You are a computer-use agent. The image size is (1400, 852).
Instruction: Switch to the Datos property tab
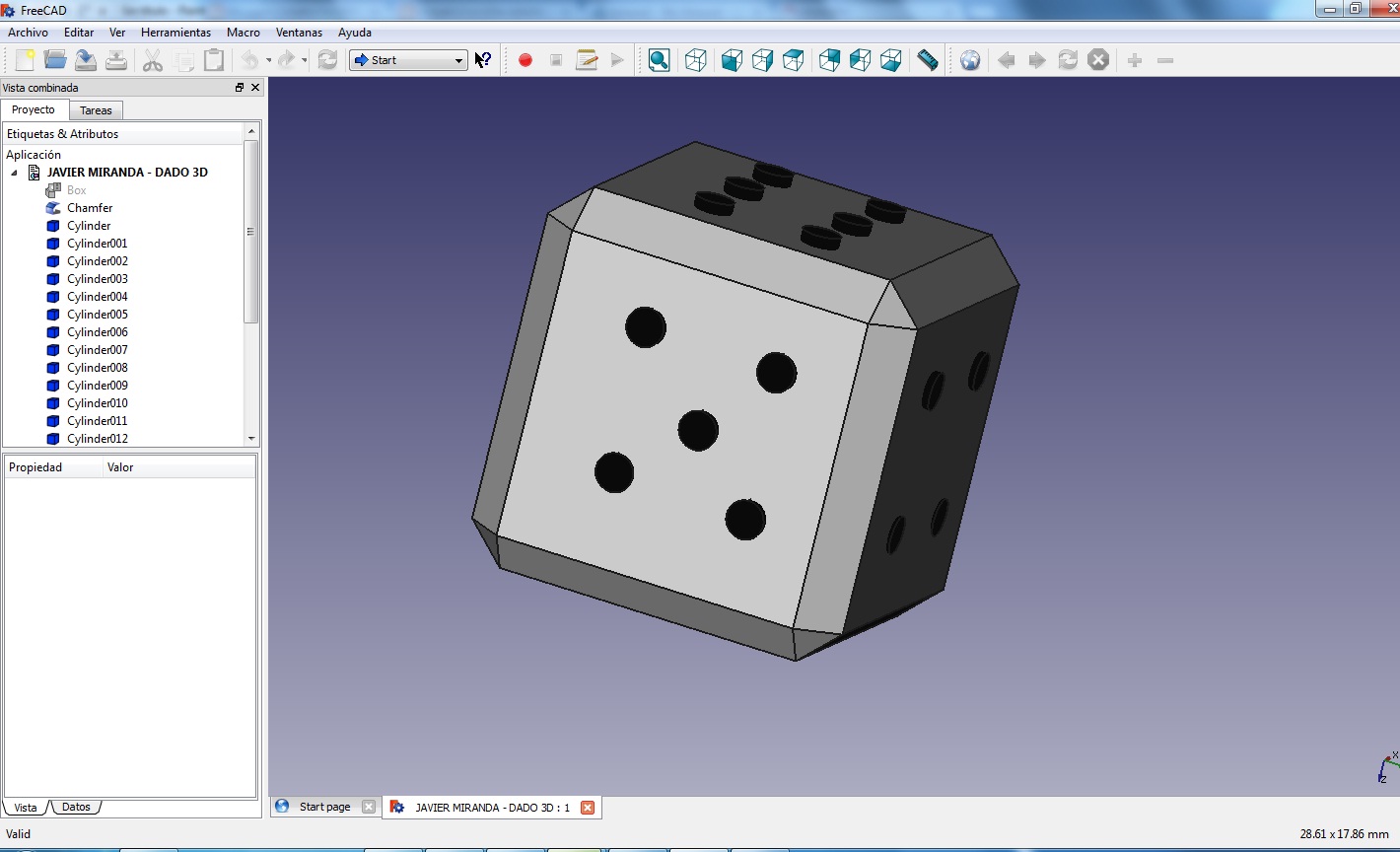(76, 808)
